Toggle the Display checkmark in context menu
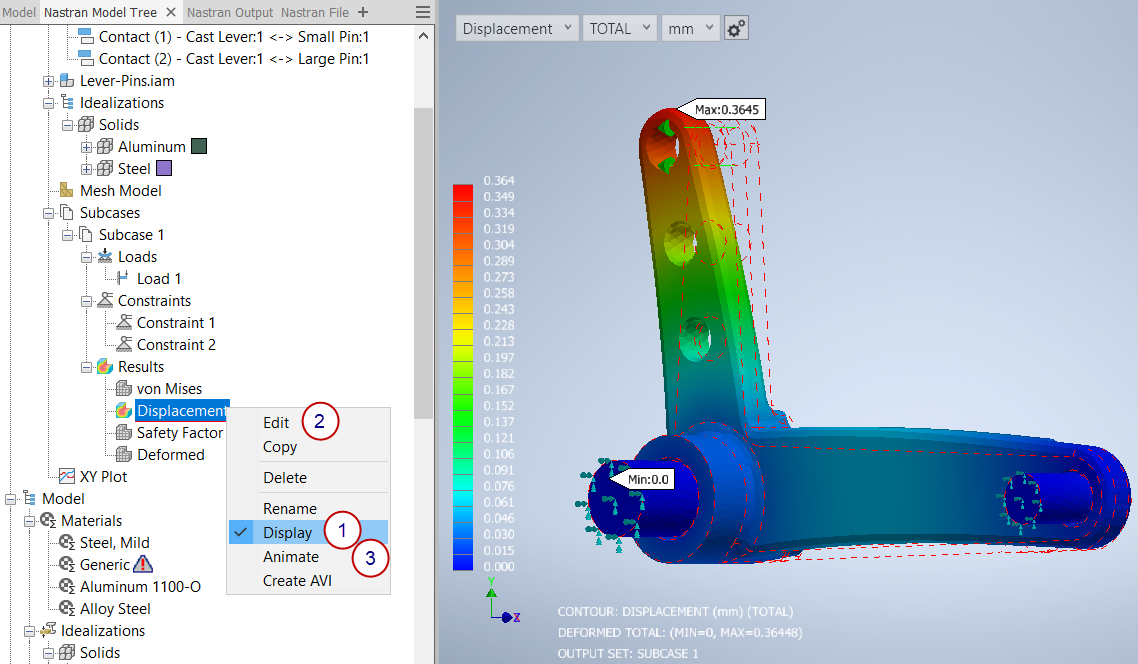The image size is (1138, 664). 241,532
